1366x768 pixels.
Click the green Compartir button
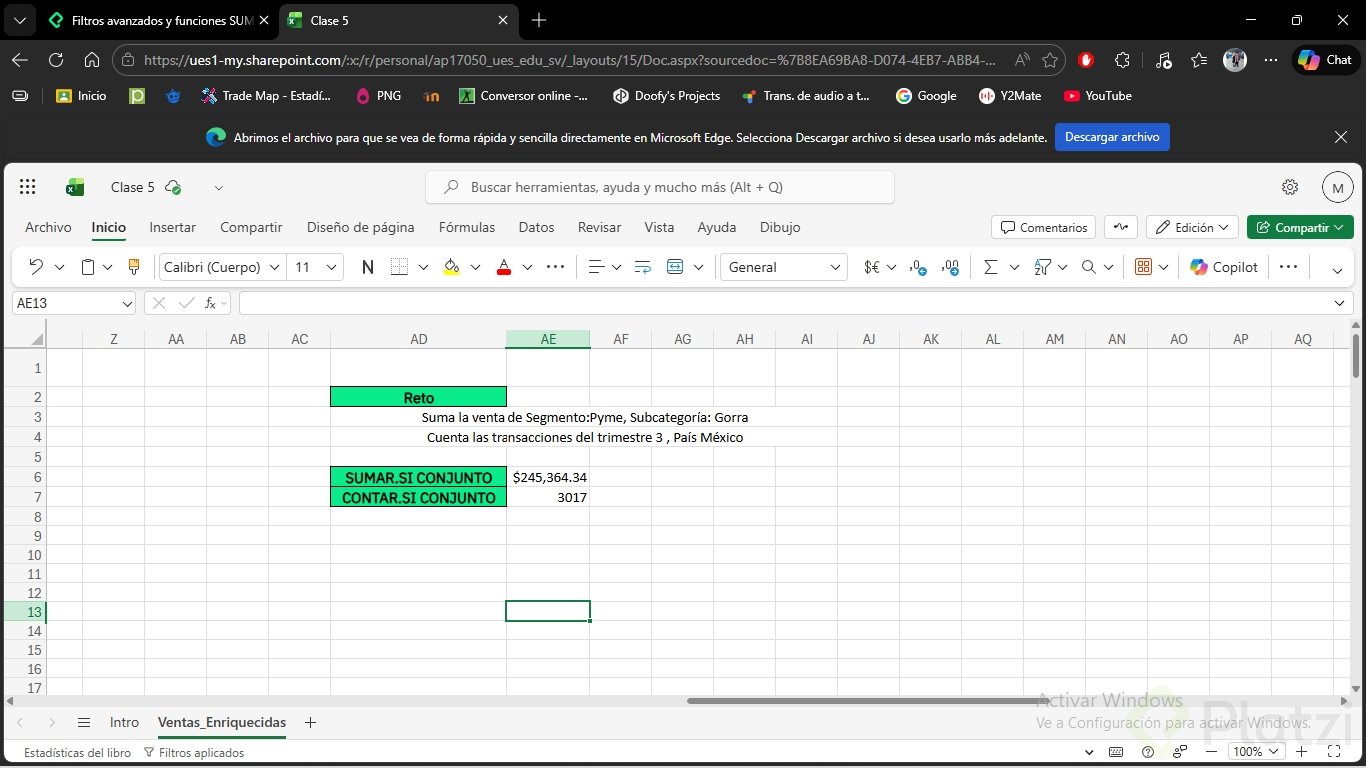1300,227
